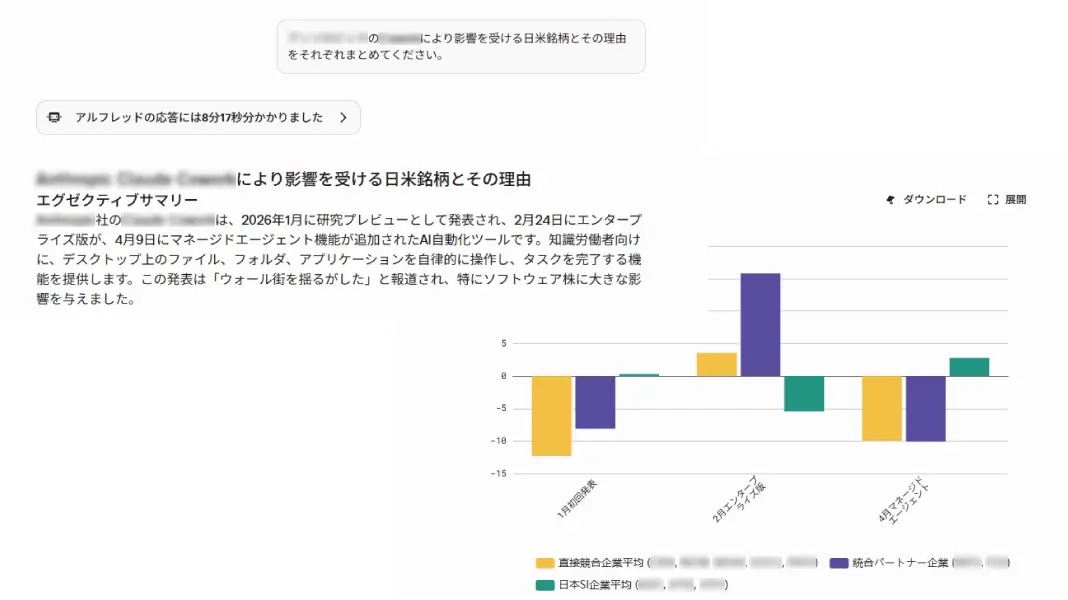
Task: Click the 展開 expand button
Action: (x=1007, y=200)
